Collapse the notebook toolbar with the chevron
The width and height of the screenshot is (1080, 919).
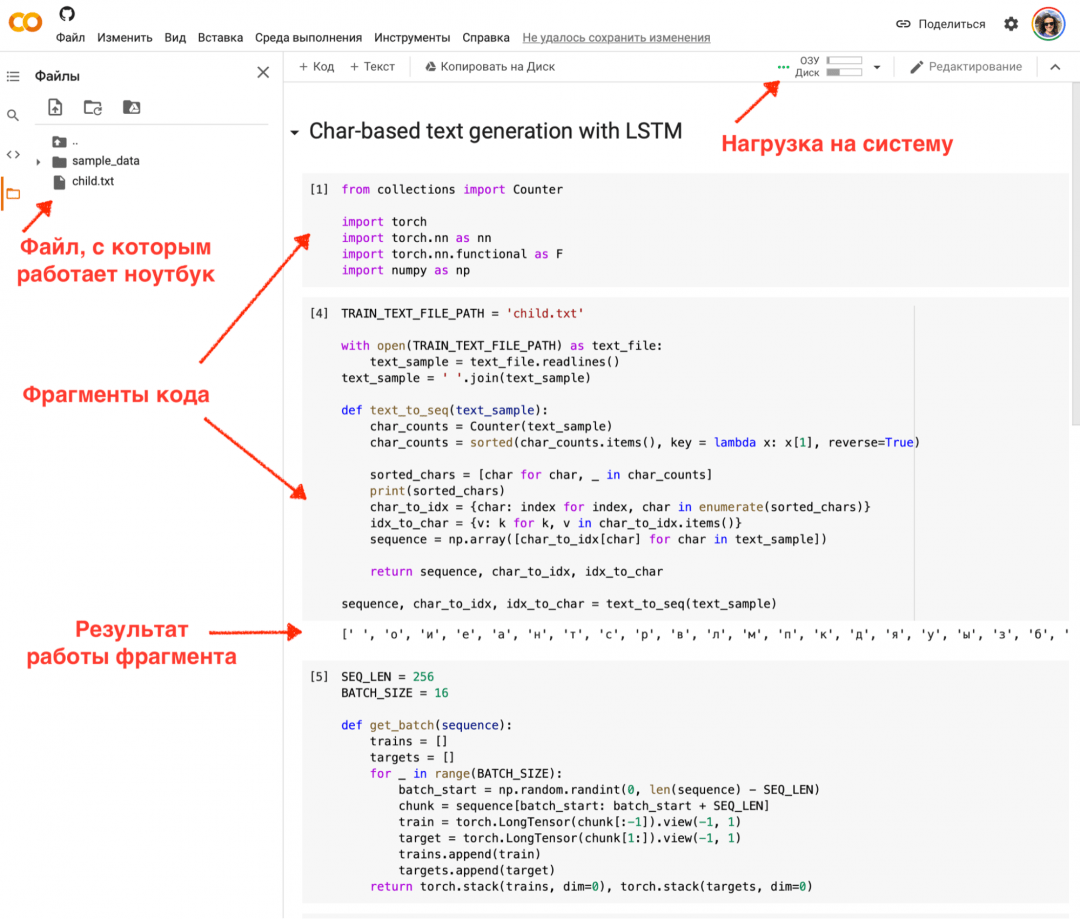click(1055, 66)
